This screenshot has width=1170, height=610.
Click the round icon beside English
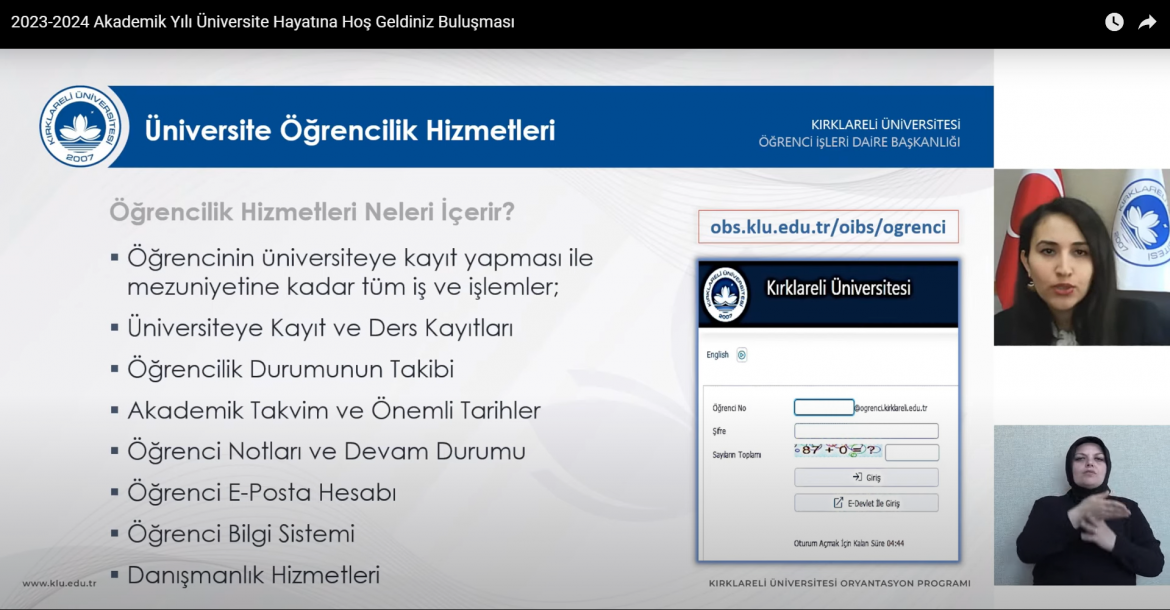(x=742, y=355)
